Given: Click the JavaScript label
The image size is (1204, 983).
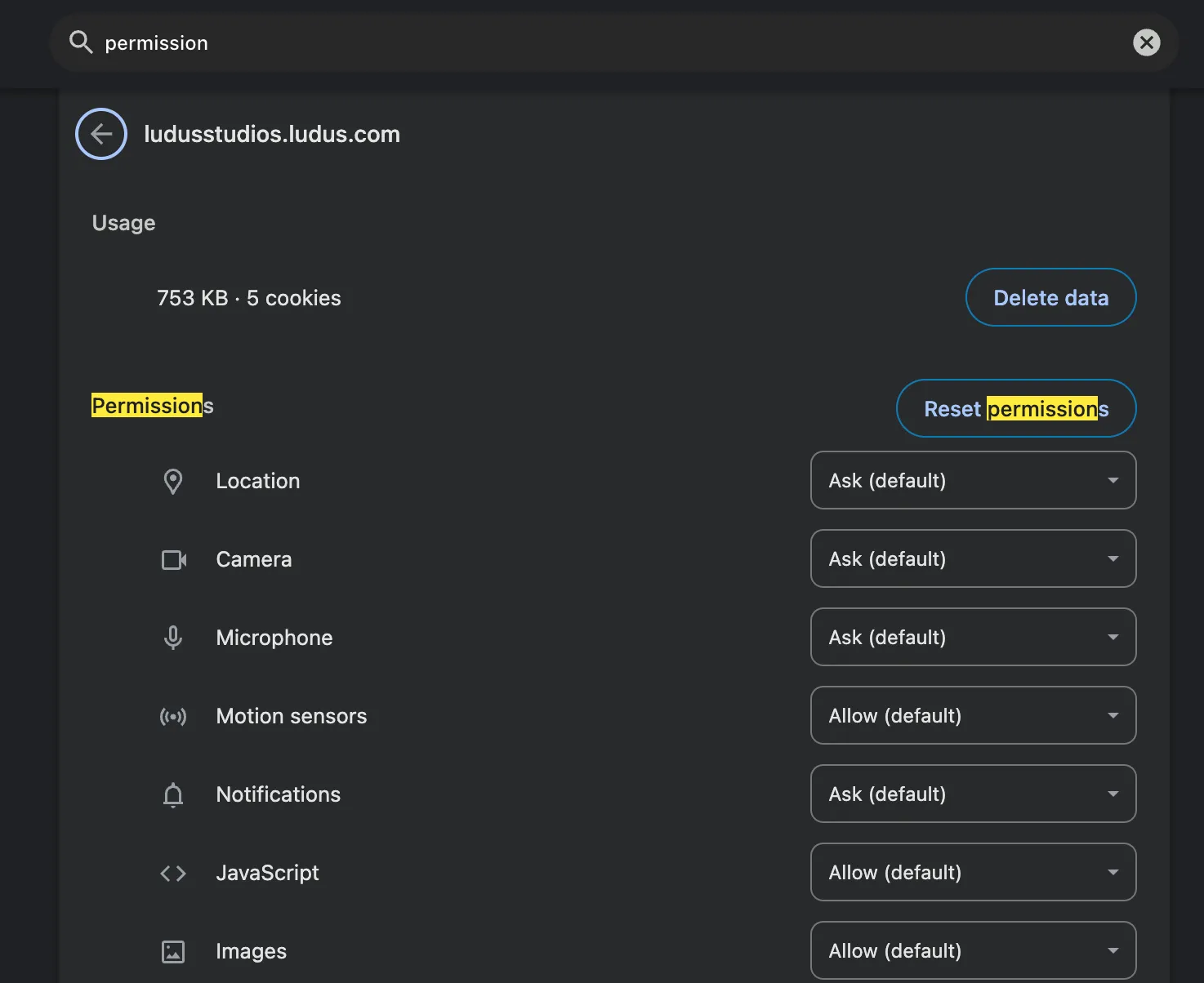Looking at the screenshot, I should (268, 873).
